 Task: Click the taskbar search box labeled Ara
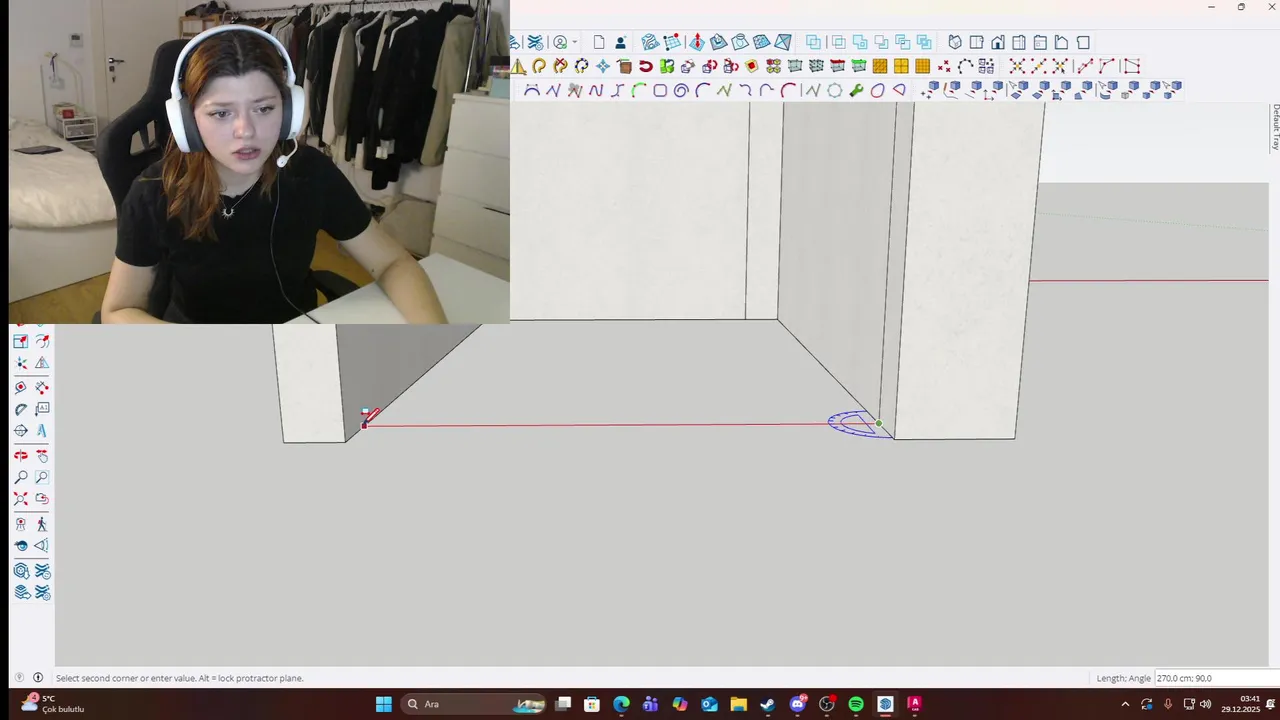(474, 704)
